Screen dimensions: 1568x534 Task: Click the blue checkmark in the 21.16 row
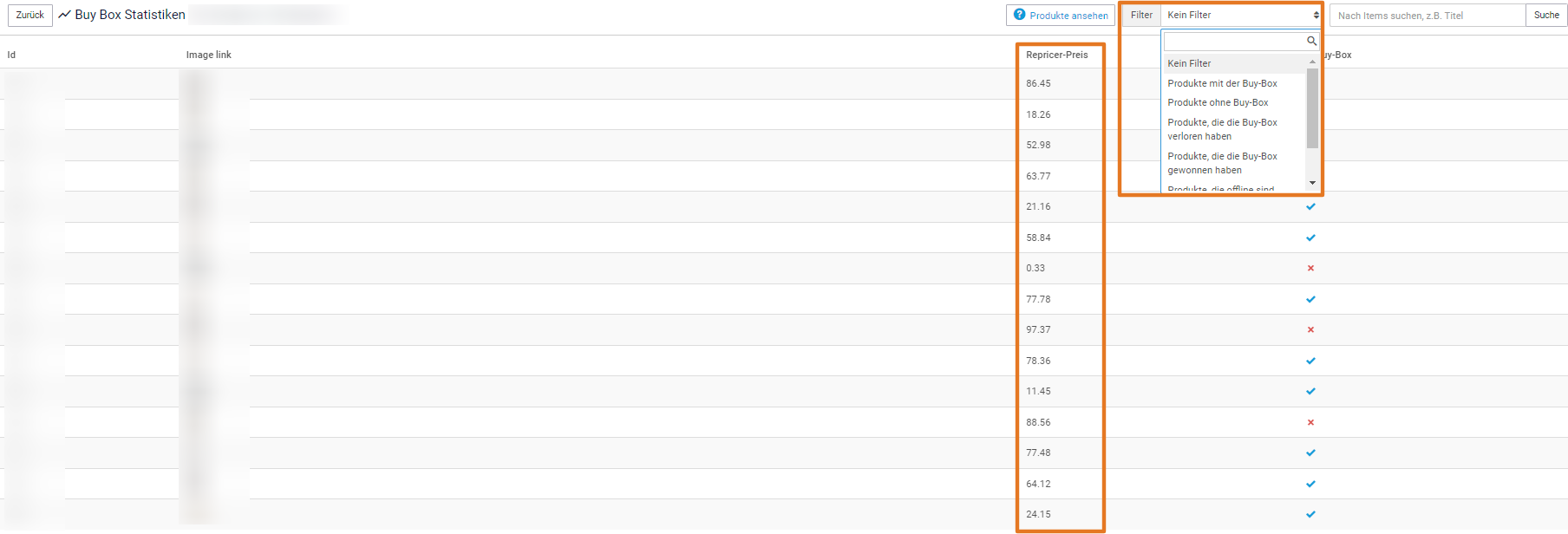point(1310,206)
